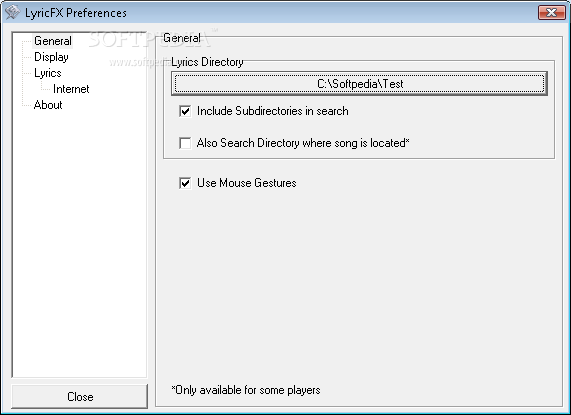The width and height of the screenshot is (571, 415).
Task: Click the Also Search Directory where song is located label text
Action: 303,143
